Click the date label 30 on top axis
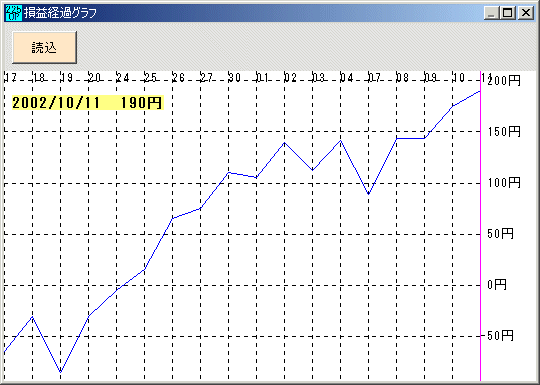The image size is (540, 385). pyautogui.click(x=235, y=78)
